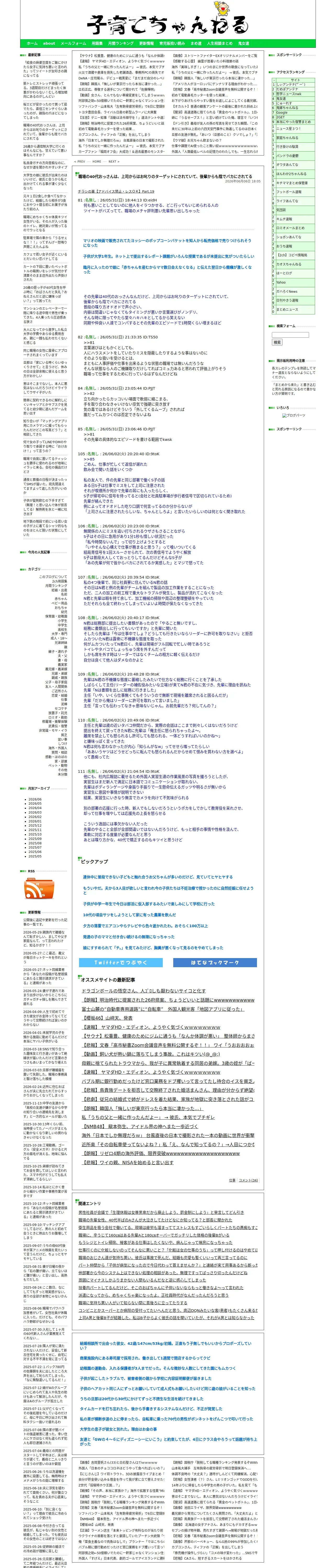Screen dimensions: 336x1568
Task: Open the Yahoo entry in the access ranking
Action: click(281, 283)
